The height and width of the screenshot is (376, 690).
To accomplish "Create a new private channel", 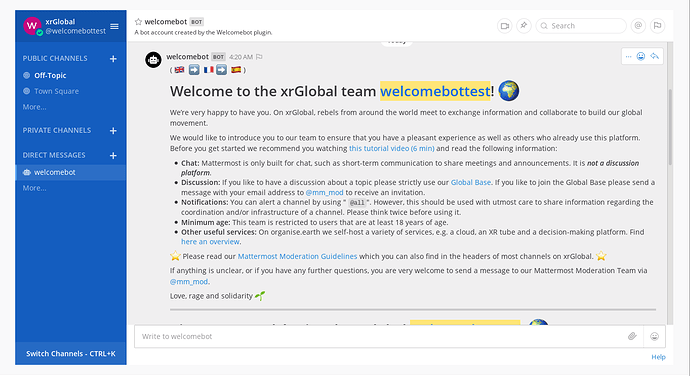I will point(113,131).
